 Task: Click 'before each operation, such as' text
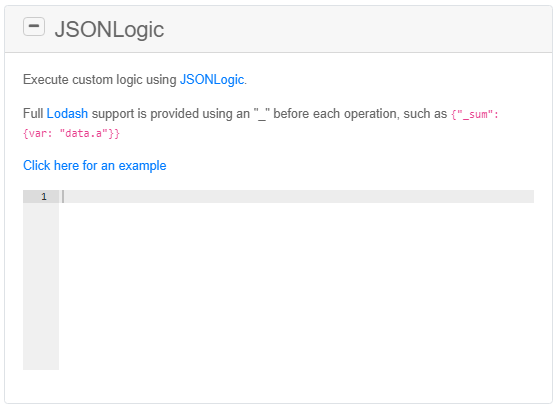(x=360, y=114)
